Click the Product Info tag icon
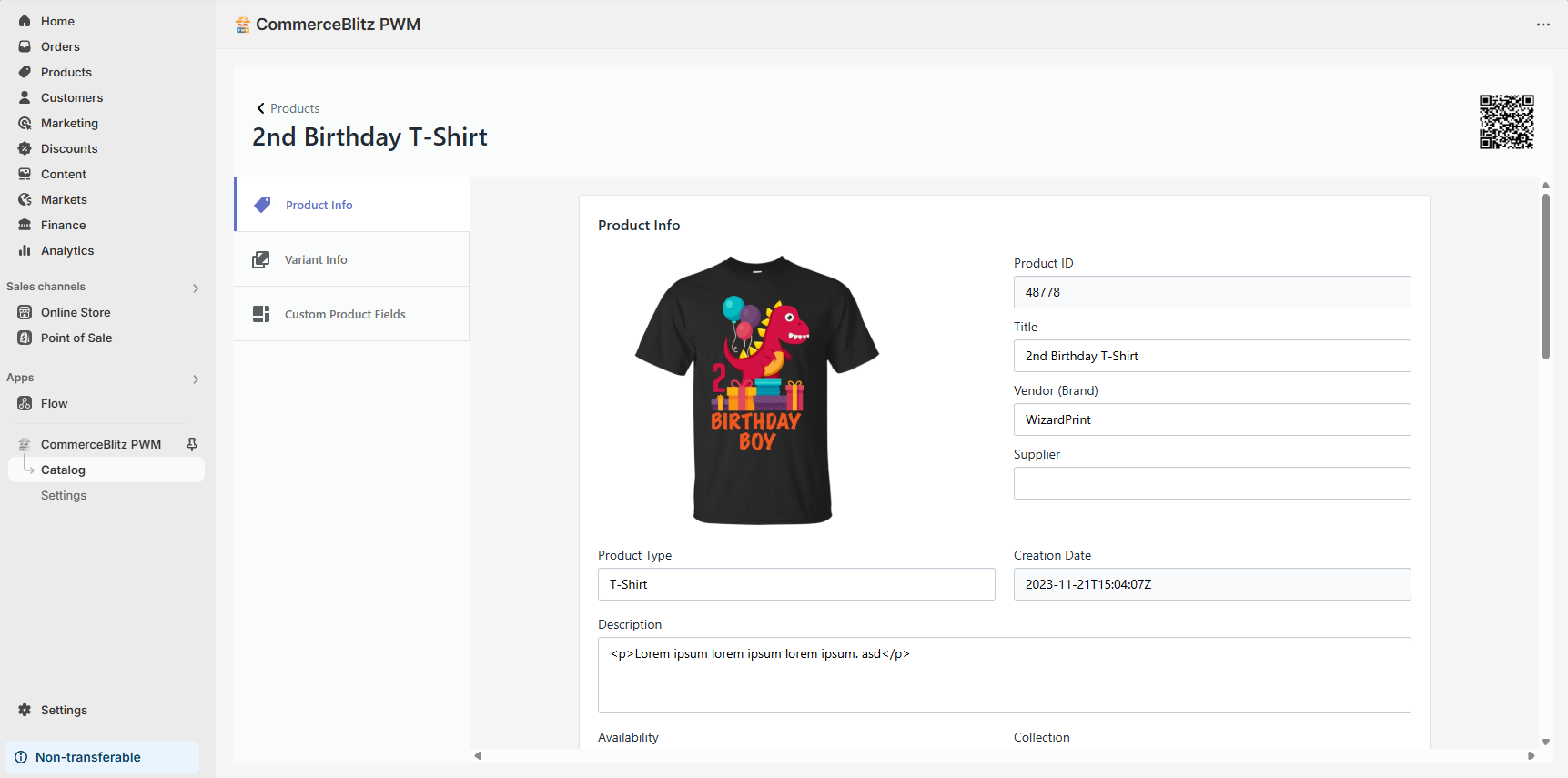1568x778 pixels. point(262,205)
